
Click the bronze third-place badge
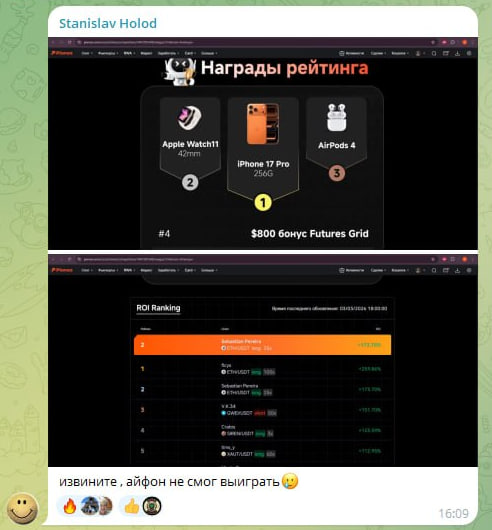point(337,173)
